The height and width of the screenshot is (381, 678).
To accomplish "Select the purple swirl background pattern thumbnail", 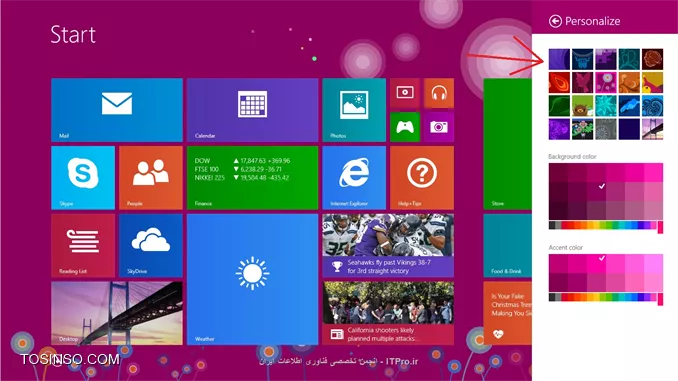I will point(559,59).
